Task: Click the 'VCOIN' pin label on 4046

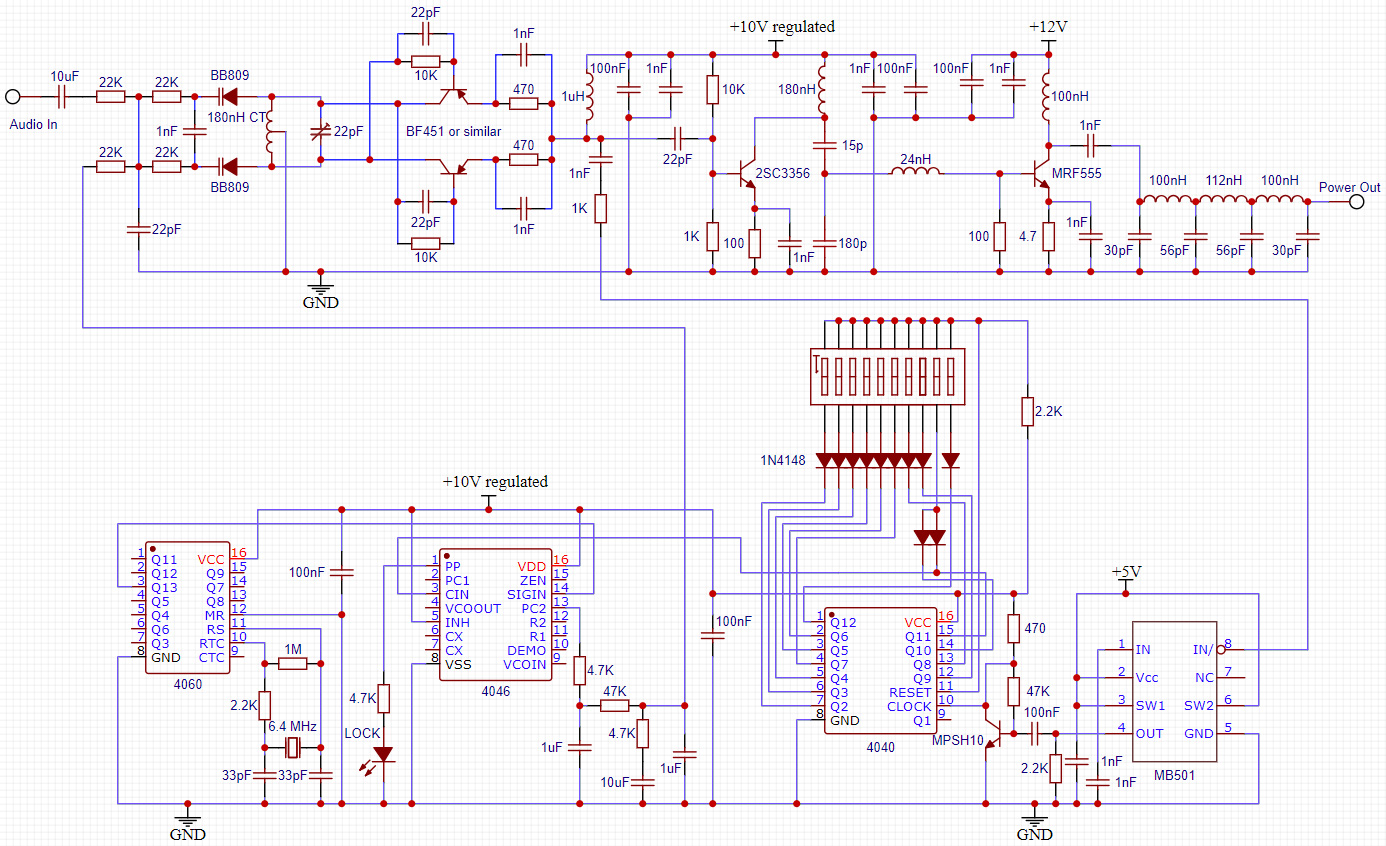Action: 525,664
